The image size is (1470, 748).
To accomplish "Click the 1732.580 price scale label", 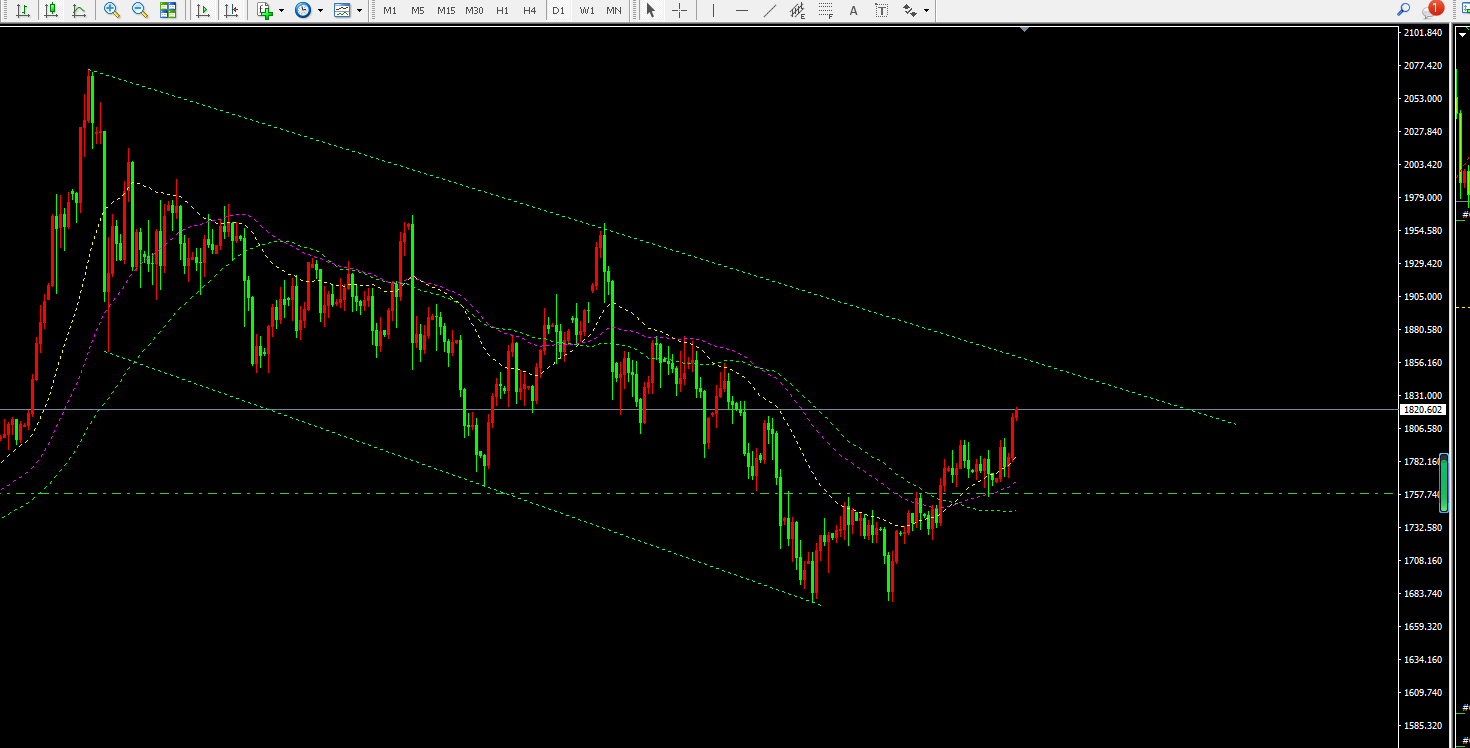I will tap(1423, 528).
